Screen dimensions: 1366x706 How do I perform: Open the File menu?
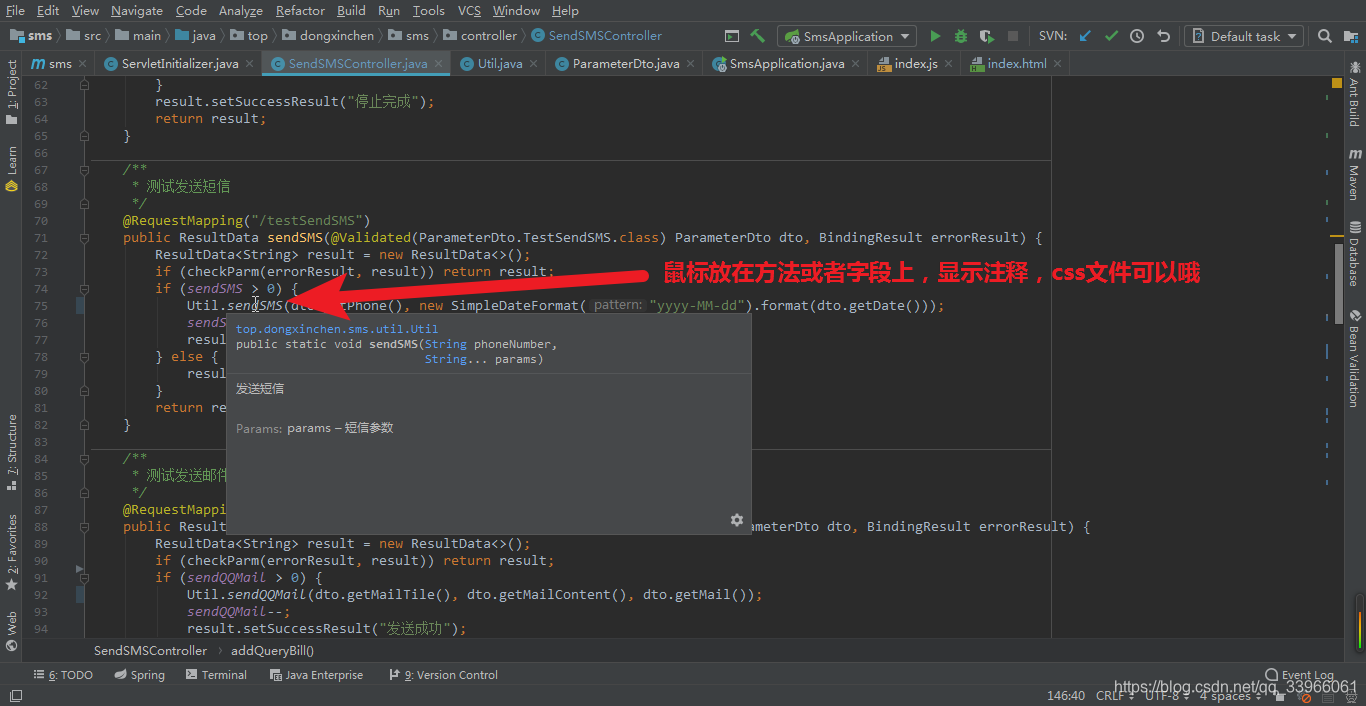(x=15, y=10)
